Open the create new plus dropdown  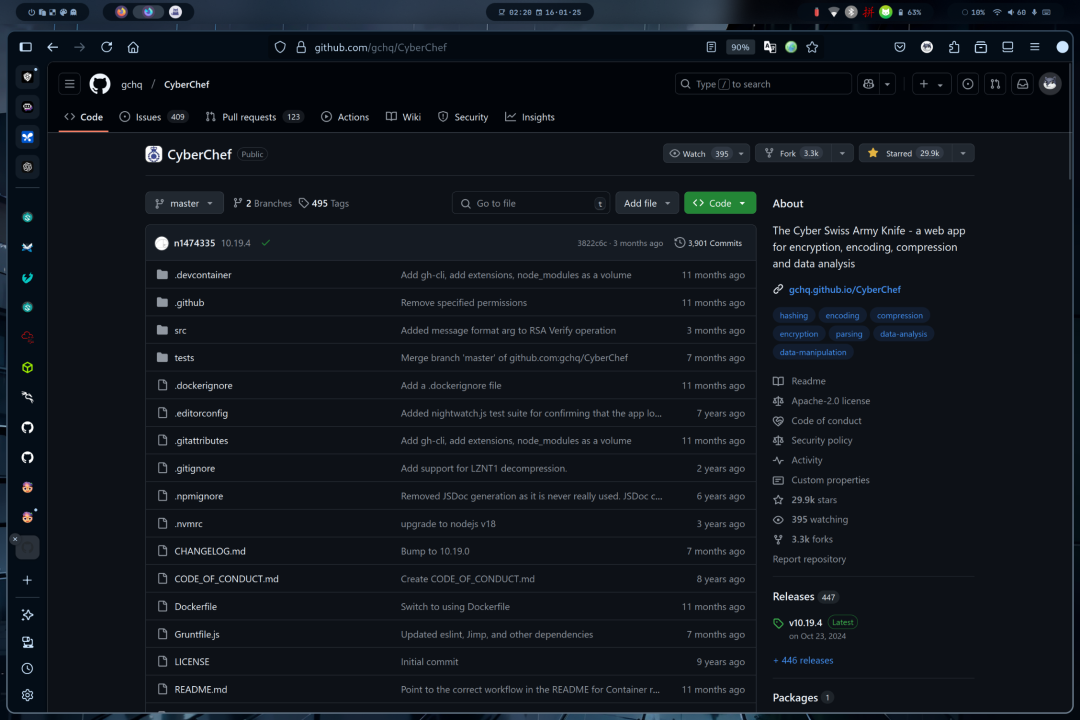[x=931, y=84]
